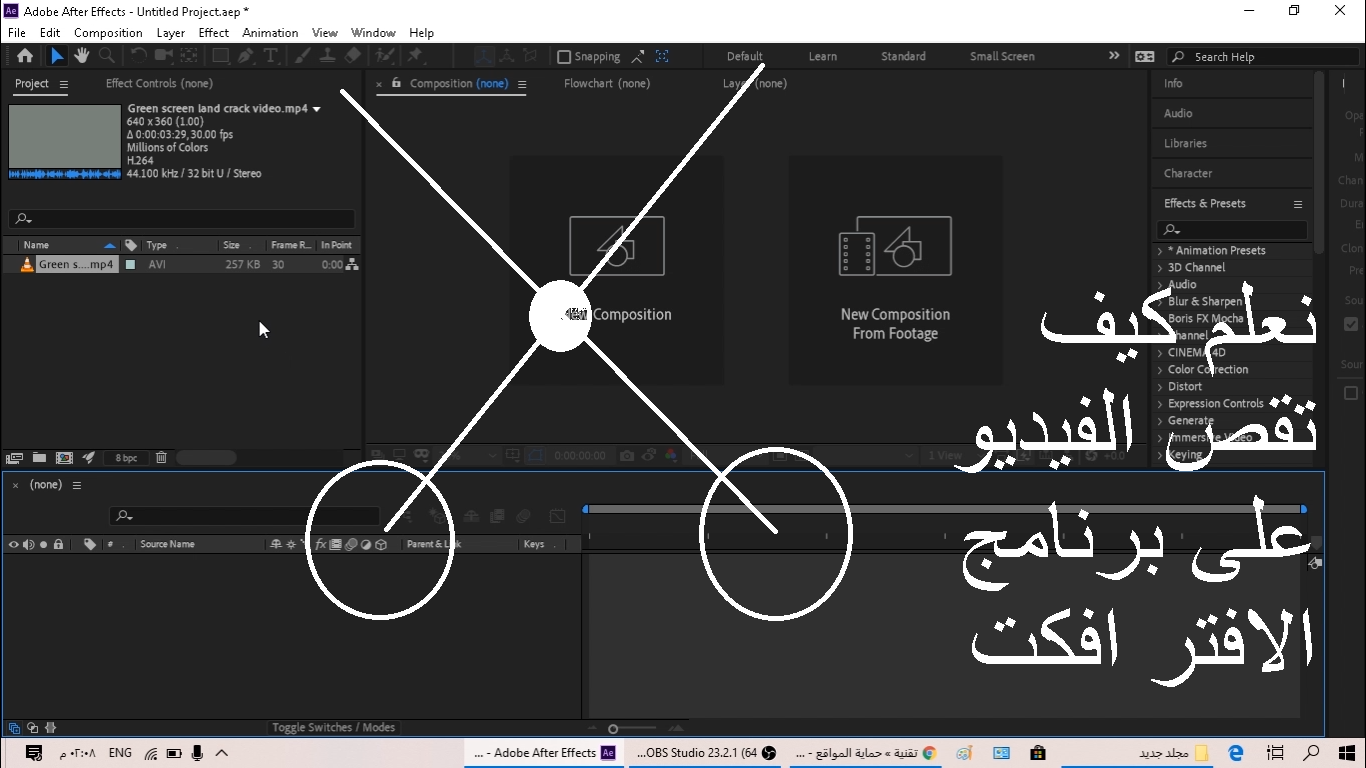Click the rocket project settings icon
The height and width of the screenshot is (768, 1366).
[x=89, y=458]
